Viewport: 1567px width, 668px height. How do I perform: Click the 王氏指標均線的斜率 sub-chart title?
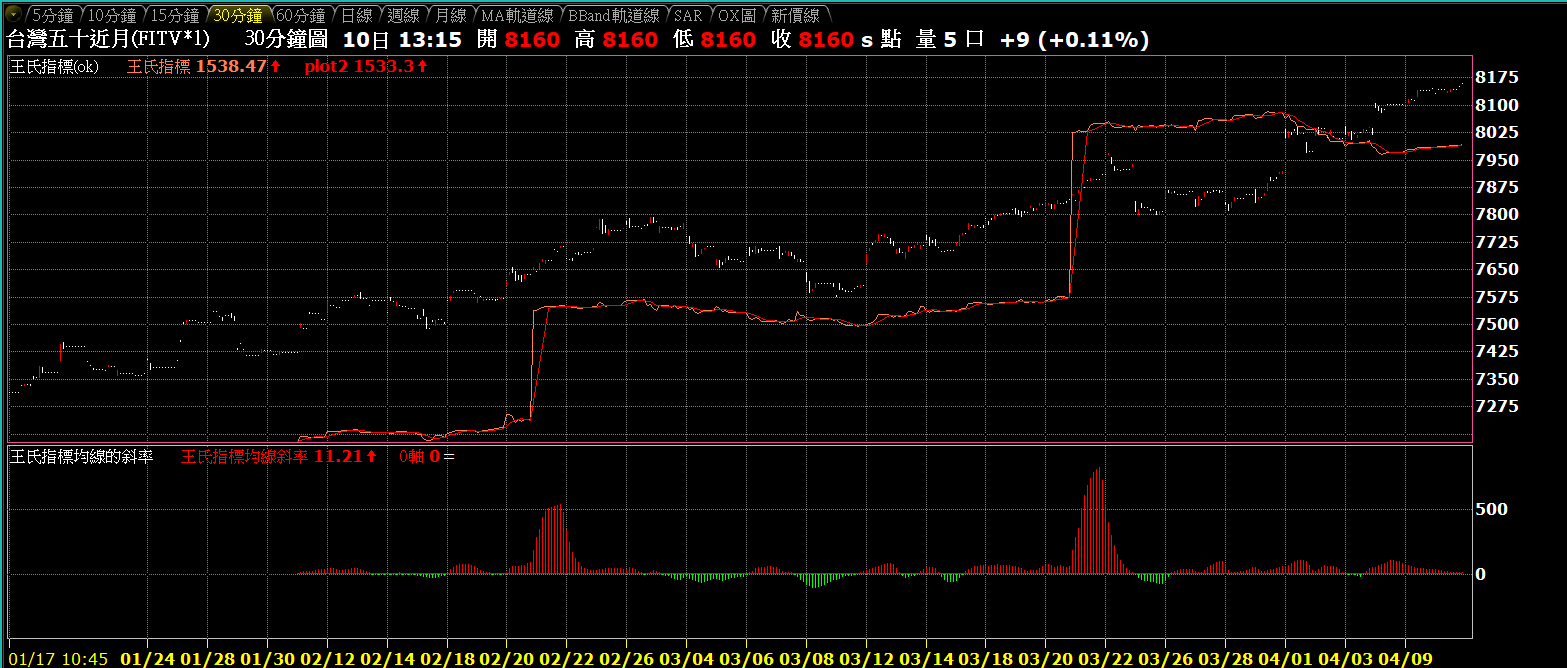click(x=81, y=456)
